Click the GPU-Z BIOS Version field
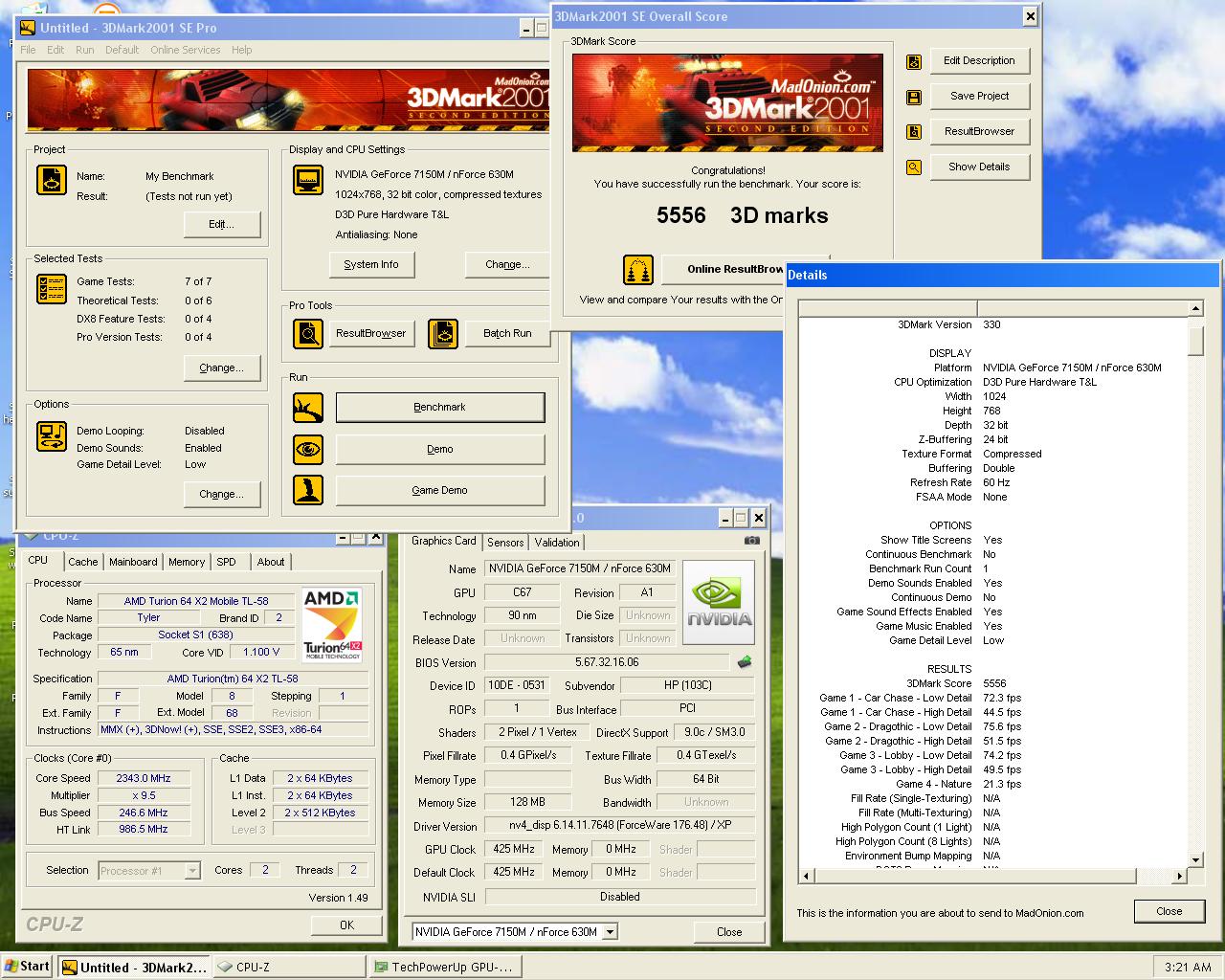The image size is (1225, 980). [x=607, y=662]
